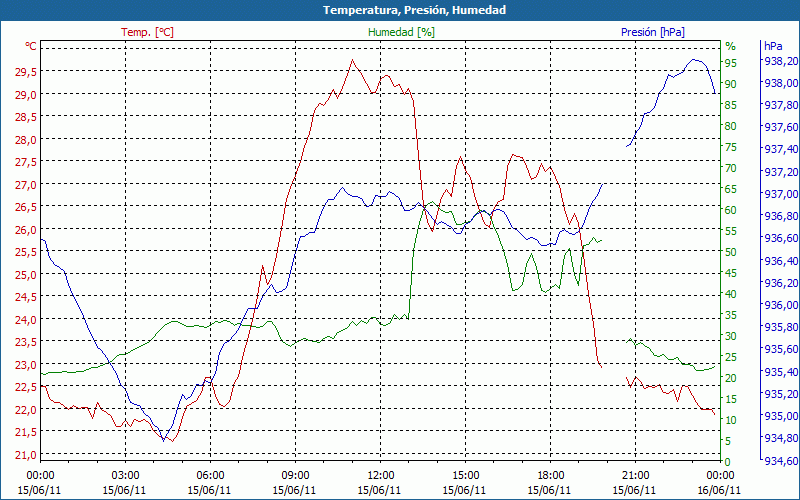
Task: Click the '28,0' temperature axis value
Action: tap(26, 139)
